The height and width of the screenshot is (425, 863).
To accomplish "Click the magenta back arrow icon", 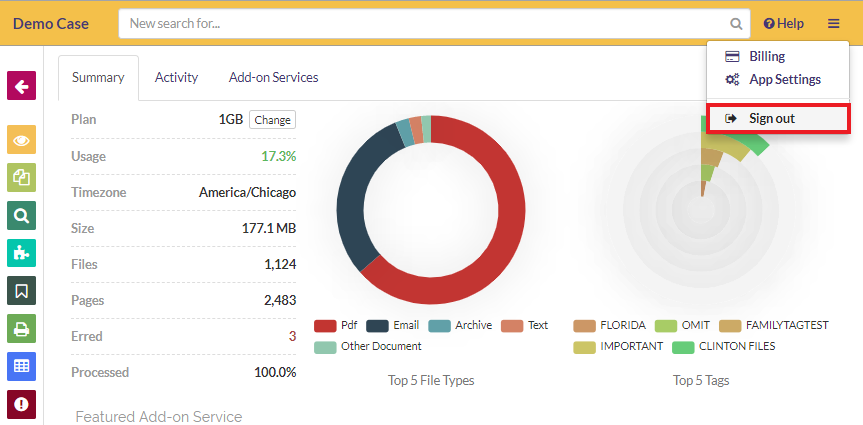I will point(21,86).
